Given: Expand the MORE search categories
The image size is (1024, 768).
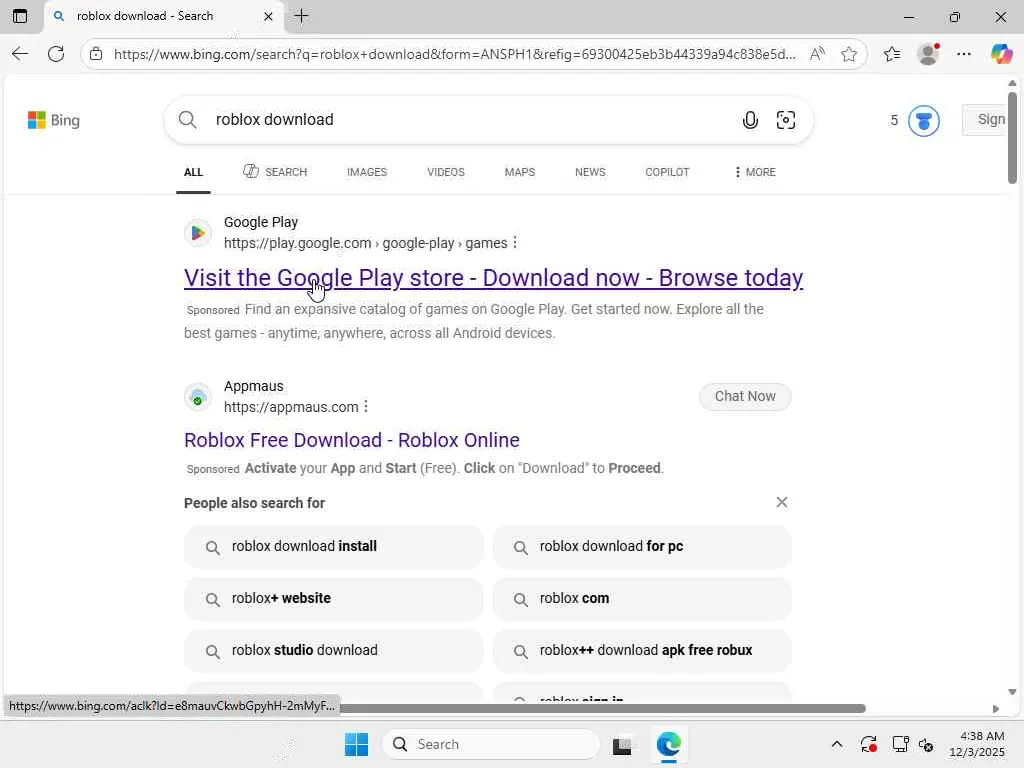Looking at the screenshot, I should (755, 172).
